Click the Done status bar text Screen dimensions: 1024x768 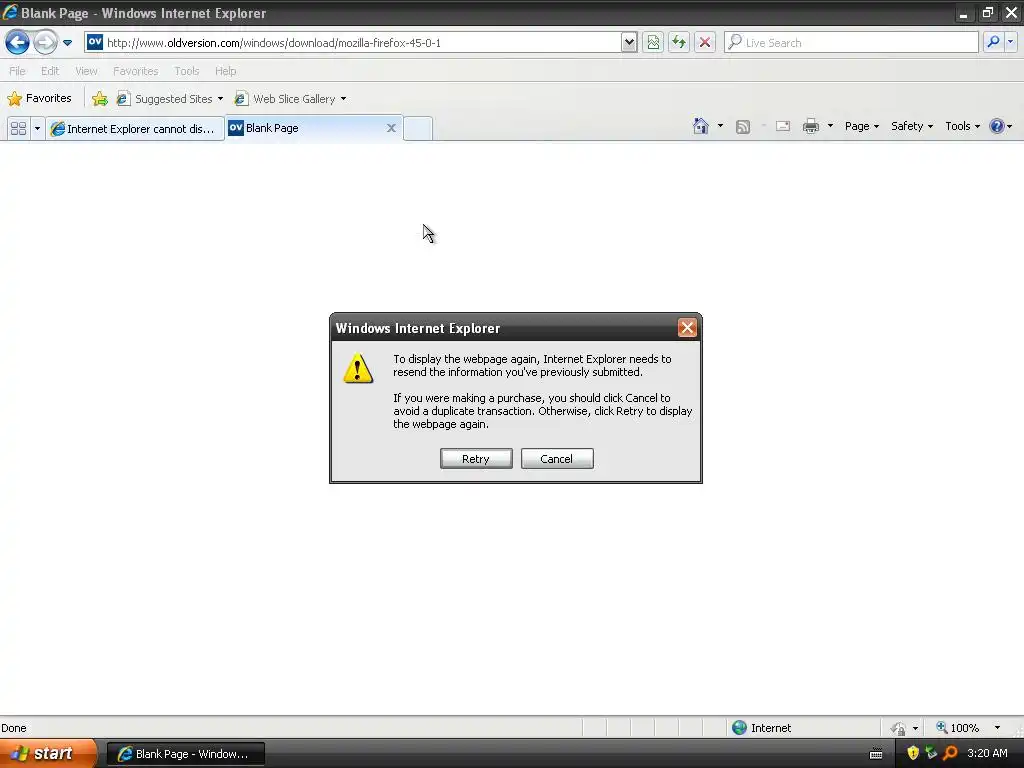click(x=14, y=728)
